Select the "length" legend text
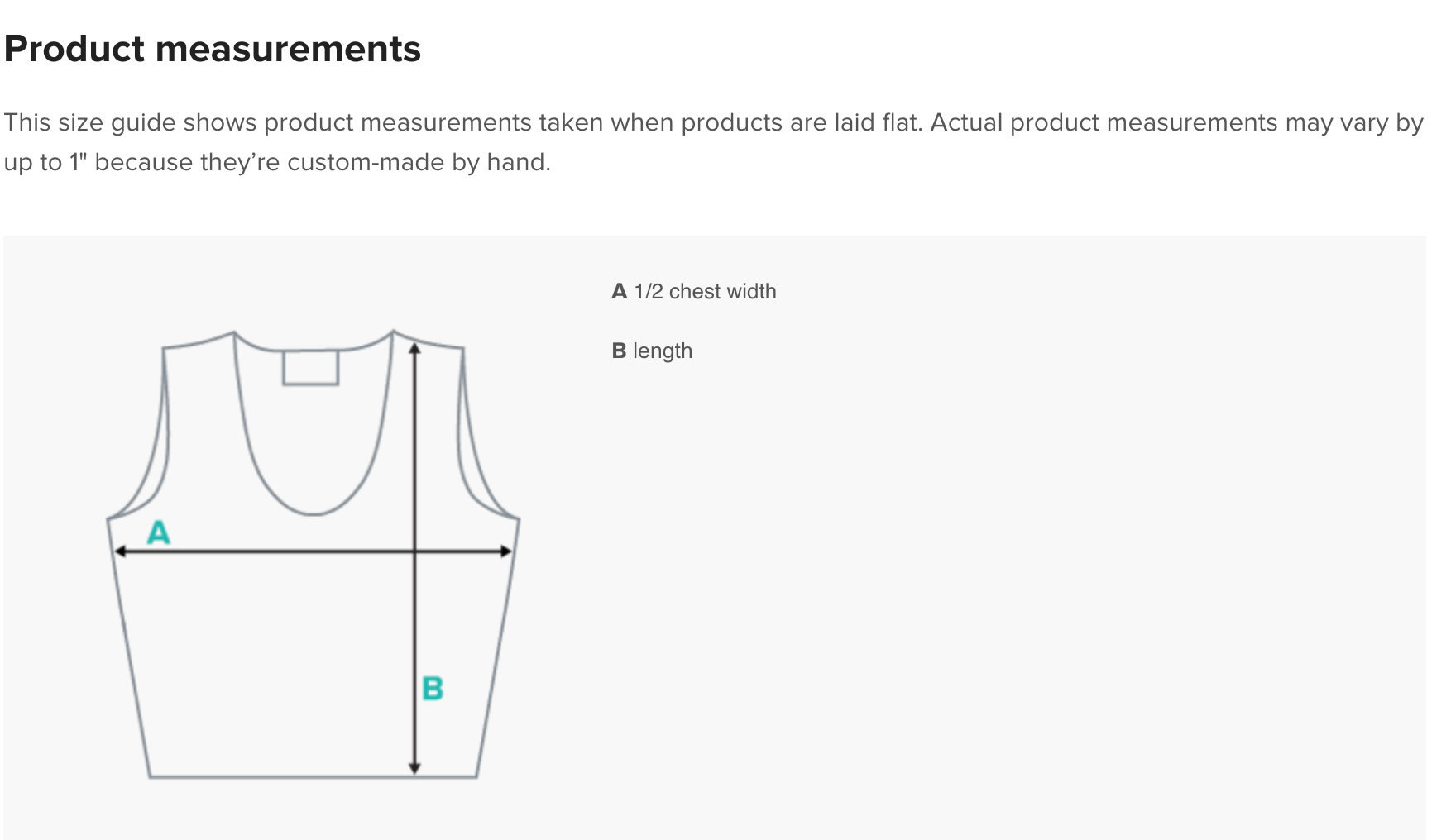Viewport: 1451px width, 840px height. [x=663, y=351]
